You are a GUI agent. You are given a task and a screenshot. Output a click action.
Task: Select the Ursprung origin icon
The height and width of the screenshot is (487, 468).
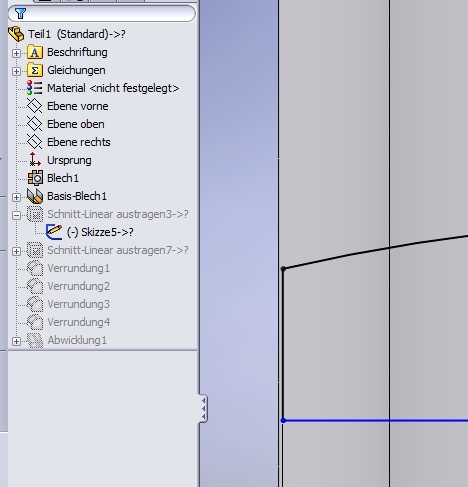pos(34,160)
